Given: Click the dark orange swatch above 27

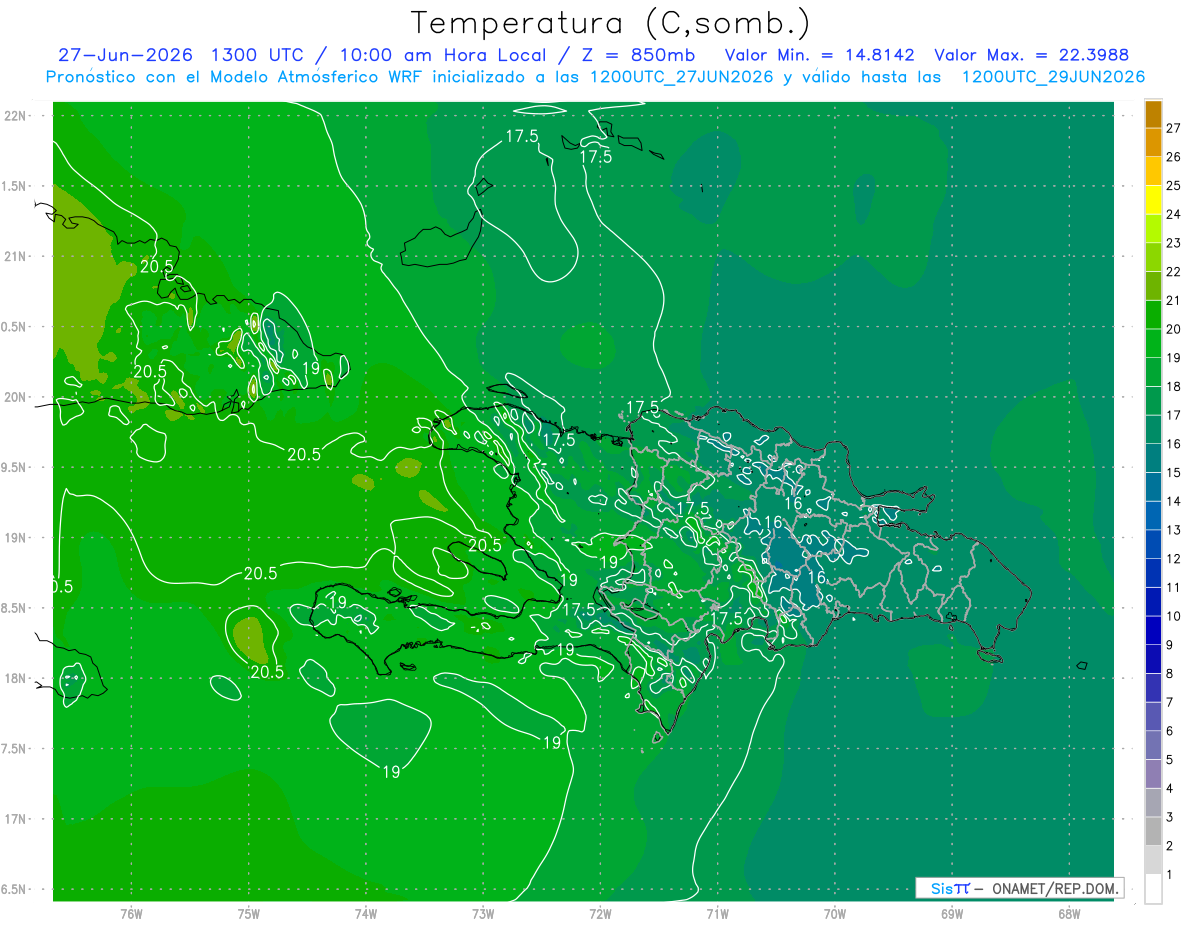Looking at the screenshot, I should point(1153,114).
